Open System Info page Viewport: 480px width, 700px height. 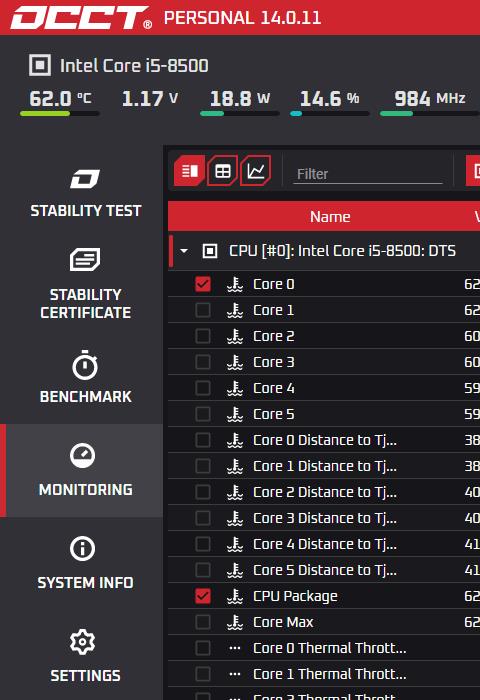point(85,563)
